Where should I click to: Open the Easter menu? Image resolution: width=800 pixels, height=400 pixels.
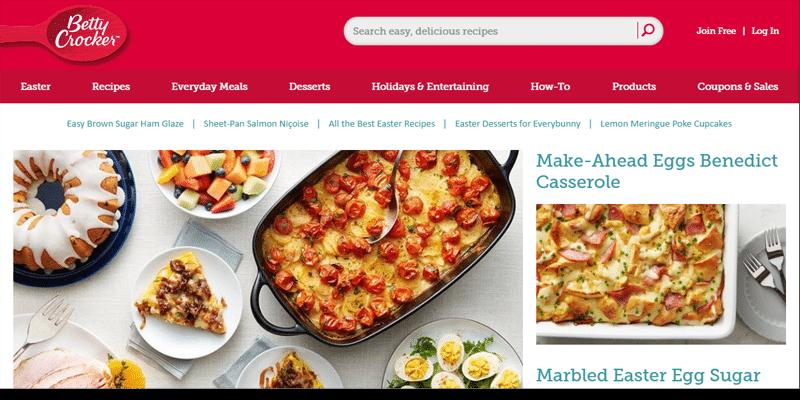click(x=36, y=87)
